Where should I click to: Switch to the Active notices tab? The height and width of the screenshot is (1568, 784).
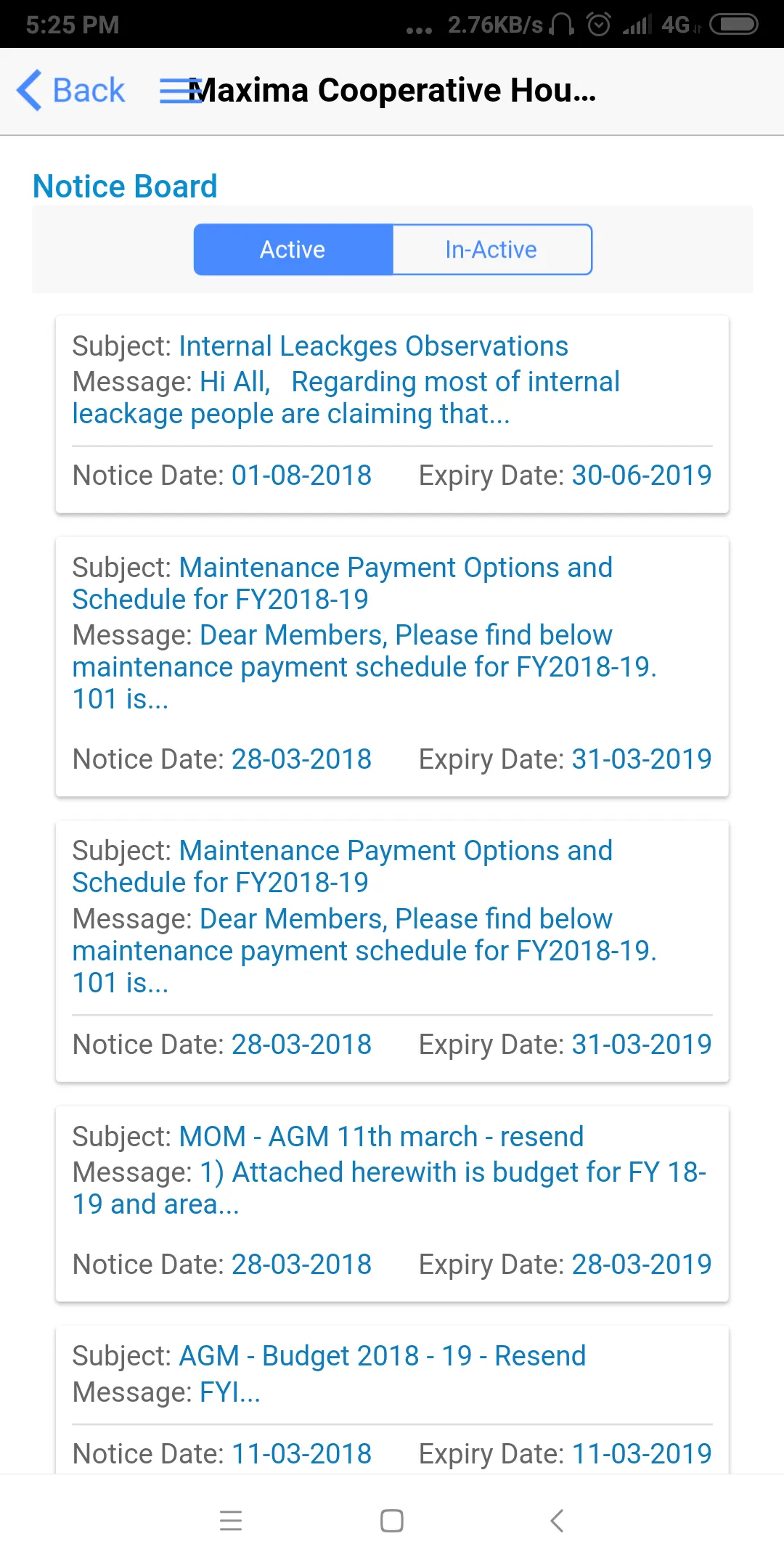tap(293, 250)
